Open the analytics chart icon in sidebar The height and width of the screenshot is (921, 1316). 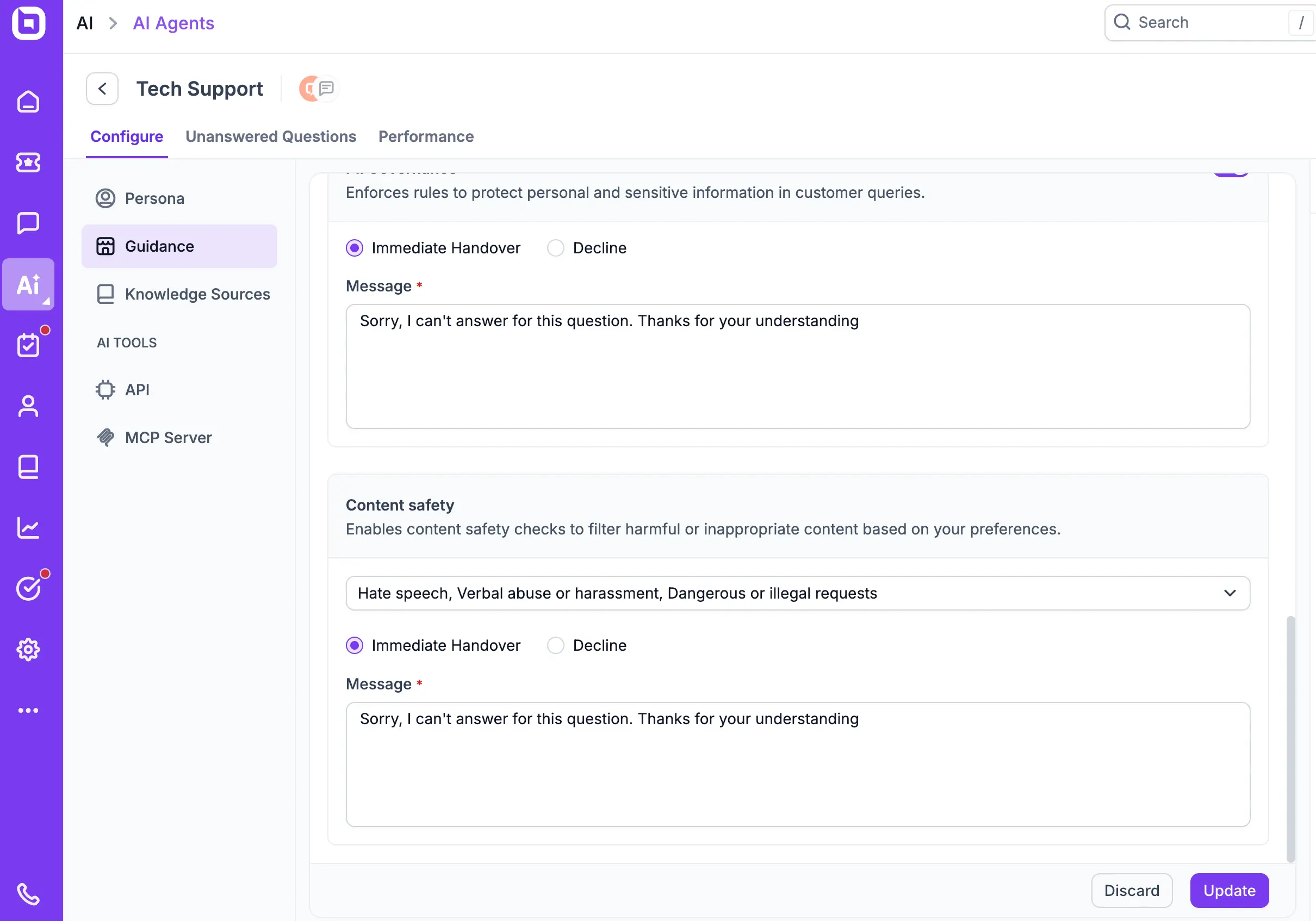[28, 528]
